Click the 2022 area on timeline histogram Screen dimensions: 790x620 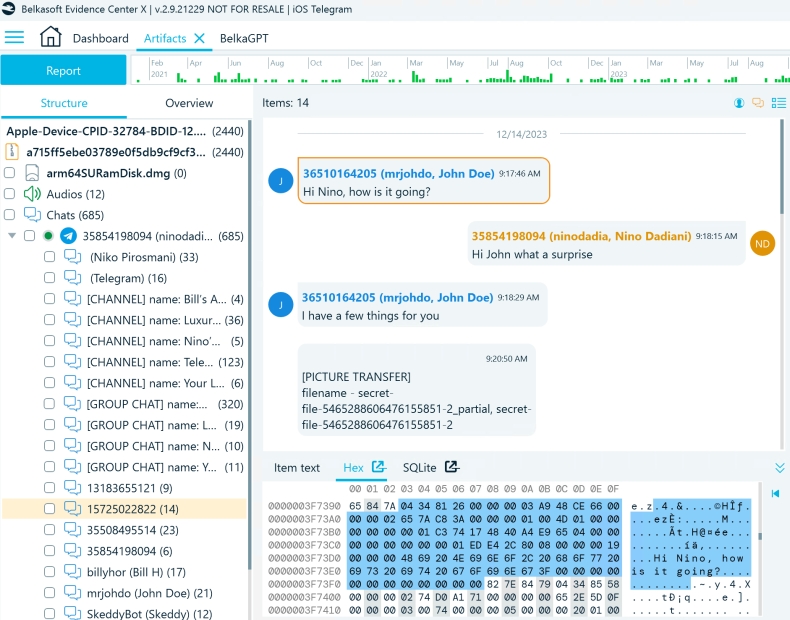[x=379, y=74]
